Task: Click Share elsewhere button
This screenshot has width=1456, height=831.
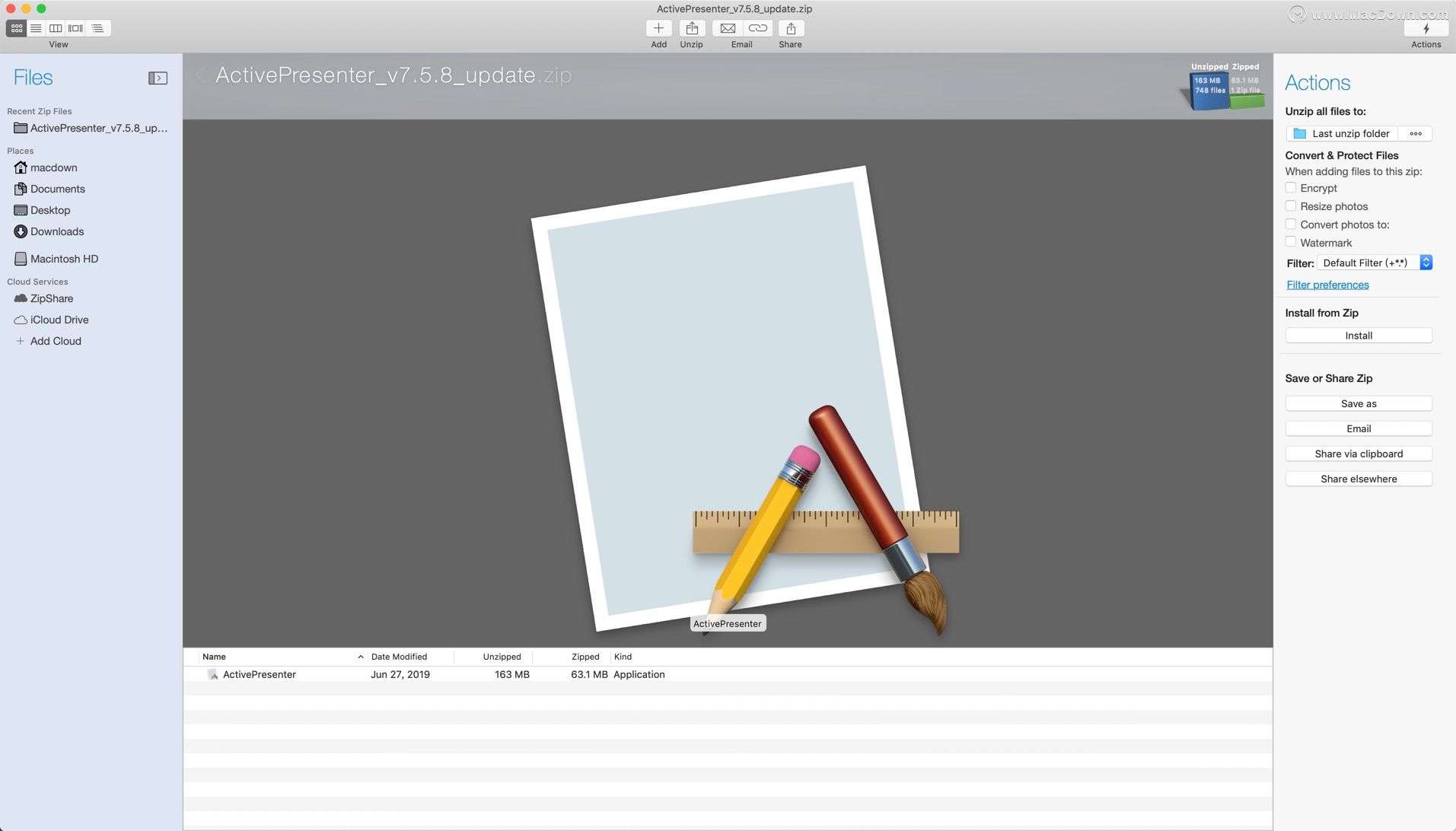Action: tap(1359, 479)
